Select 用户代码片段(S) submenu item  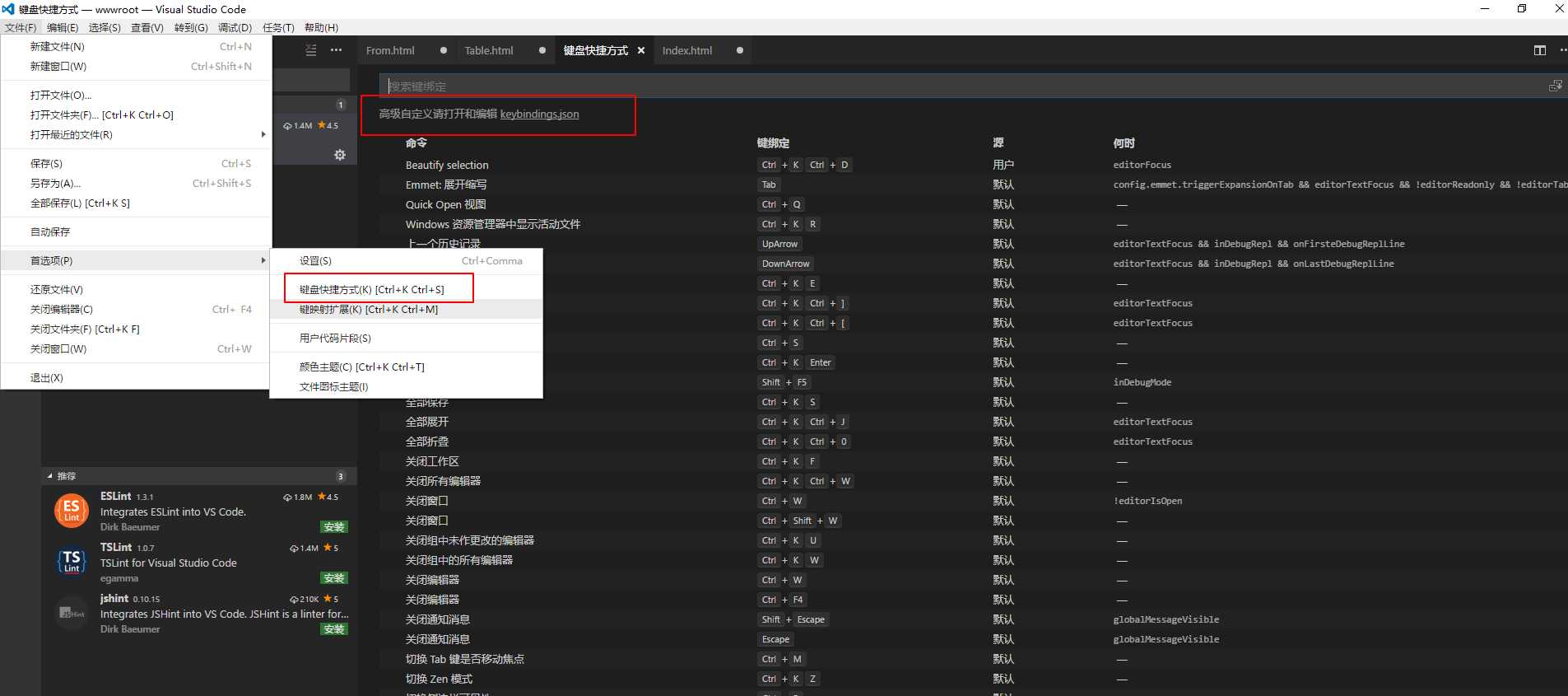pyautogui.click(x=406, y=338)
